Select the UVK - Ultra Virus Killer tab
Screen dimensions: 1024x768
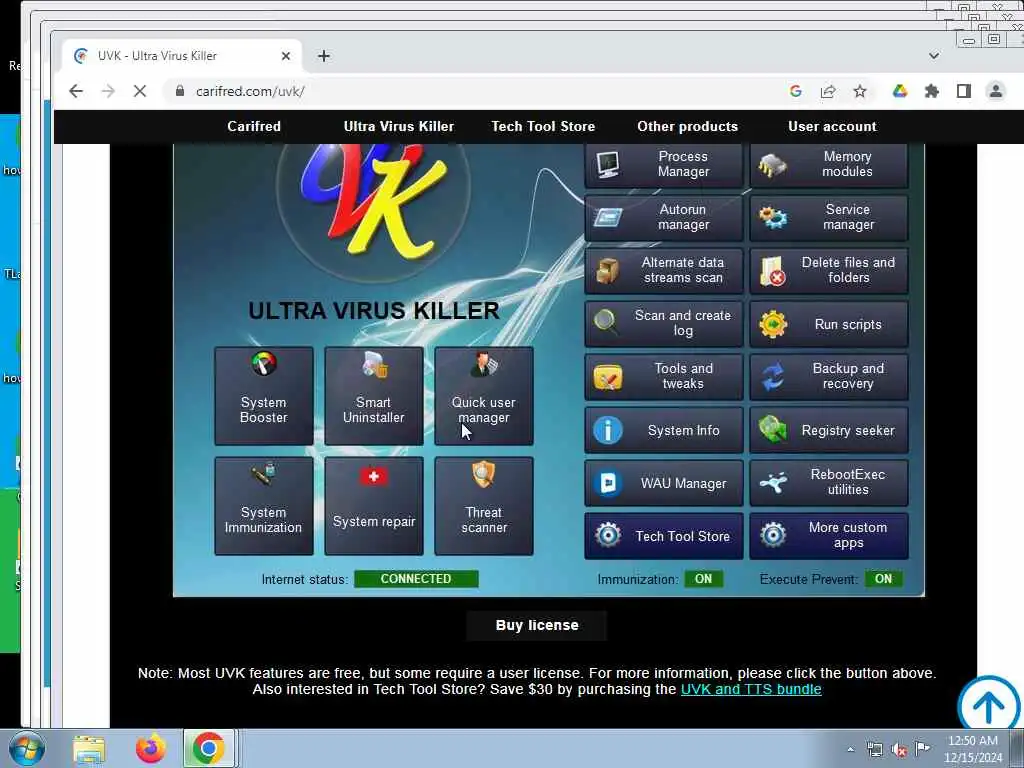182,56
